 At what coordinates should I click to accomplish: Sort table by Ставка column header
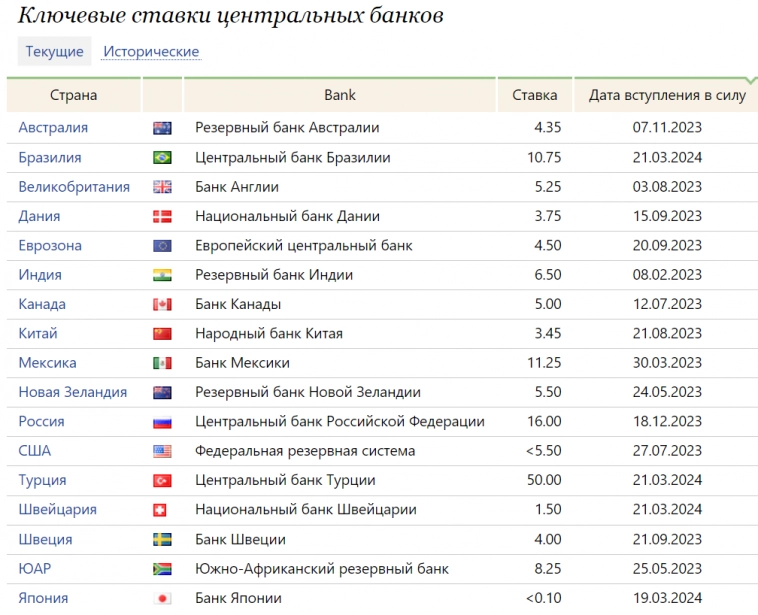[534, 96]
